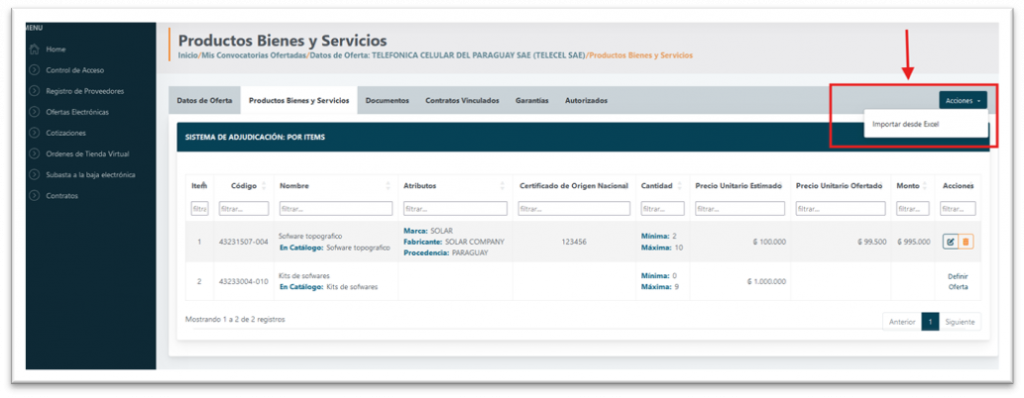Click the Home icon in the sidebar

coord(35,49)
